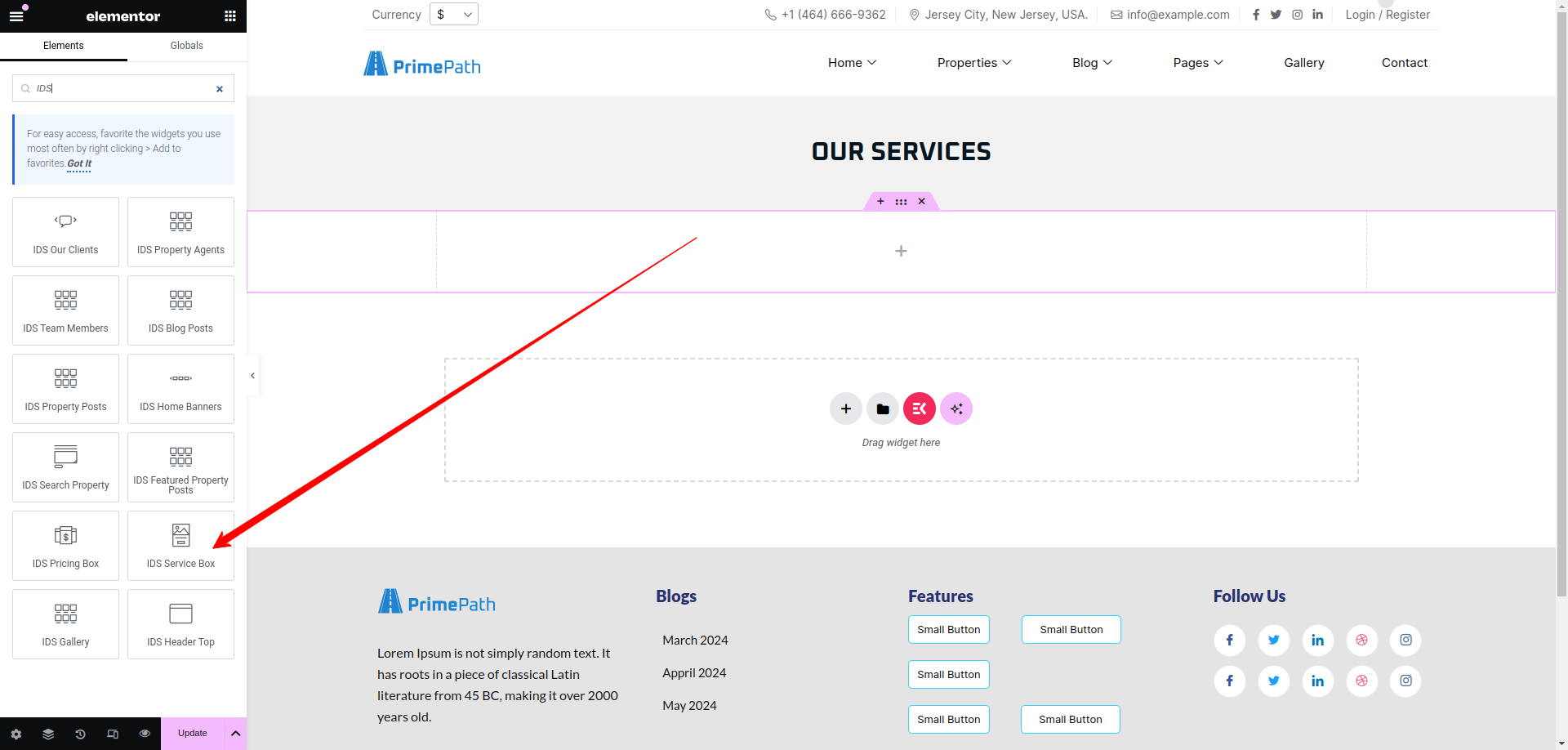Expand the Pages menu dropdown
The width and height of the screenshot is (1568, 750).
tap(1198, 63)
